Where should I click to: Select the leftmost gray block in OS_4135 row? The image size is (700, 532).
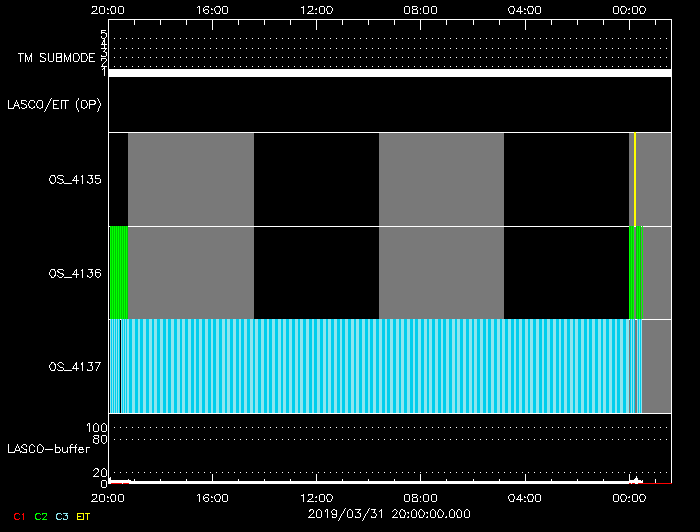click(x=191, y=179)
